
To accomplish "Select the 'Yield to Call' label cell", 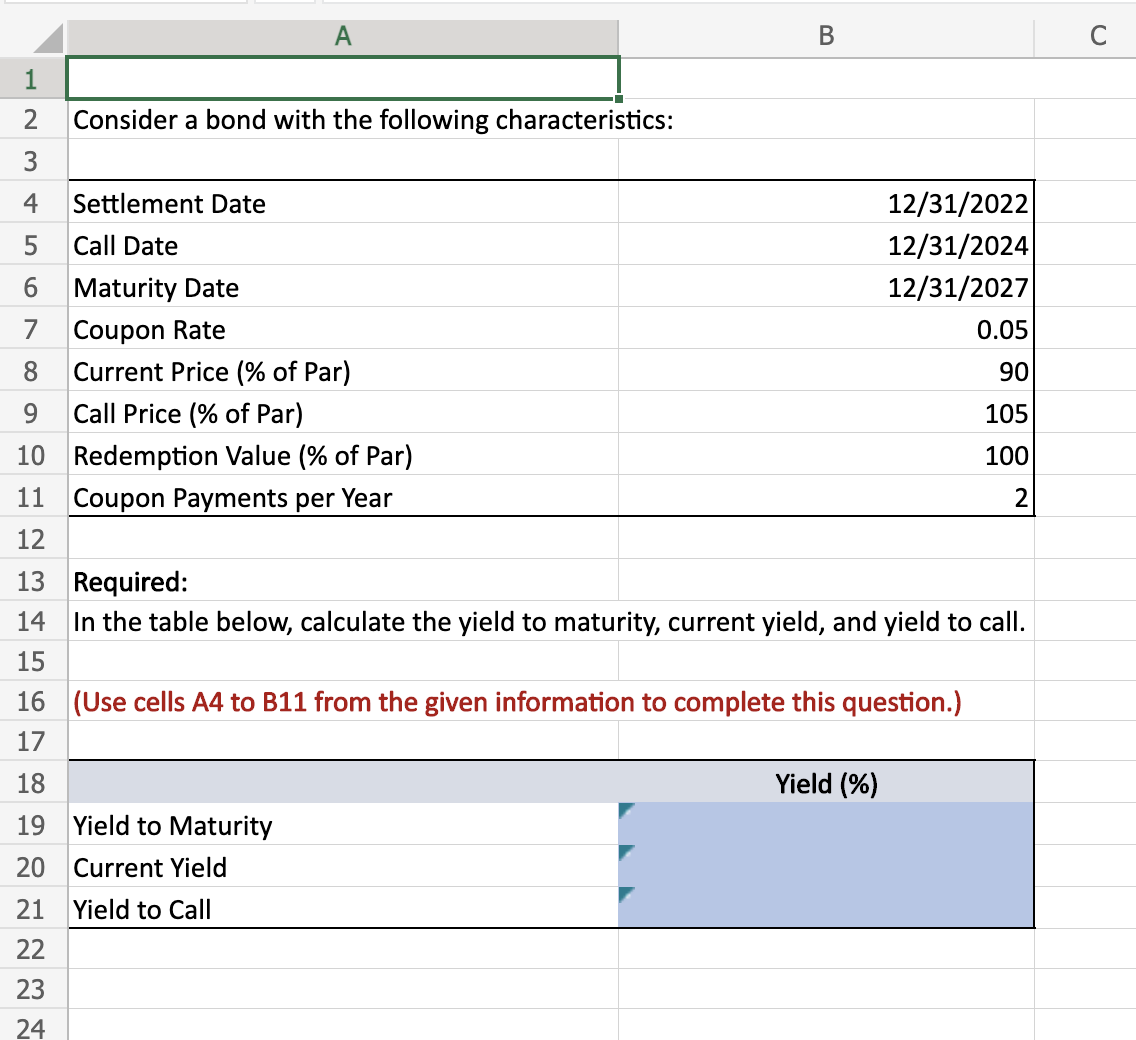I will (343, 909).
